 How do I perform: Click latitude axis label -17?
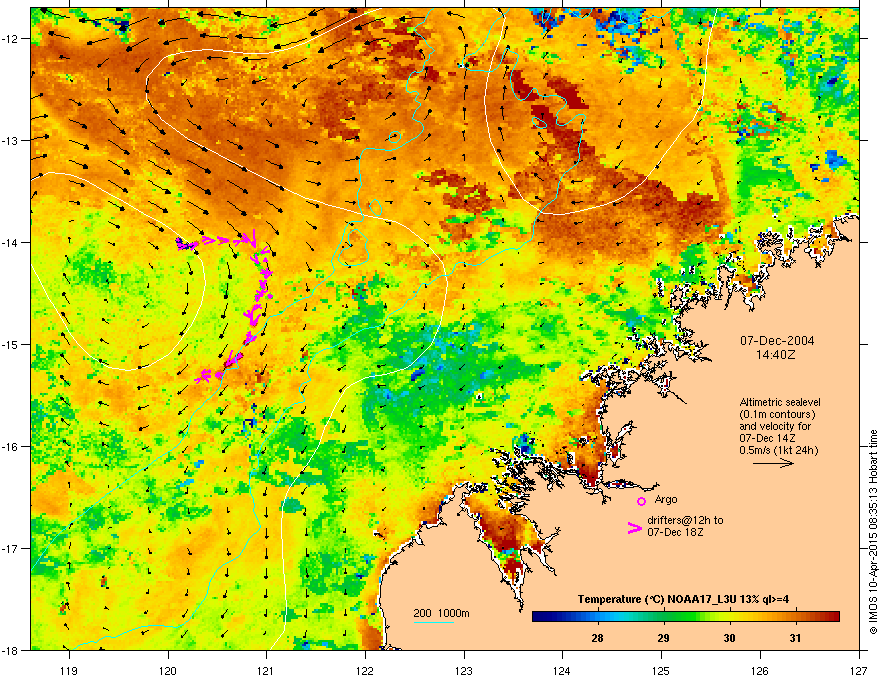[10, 548]
